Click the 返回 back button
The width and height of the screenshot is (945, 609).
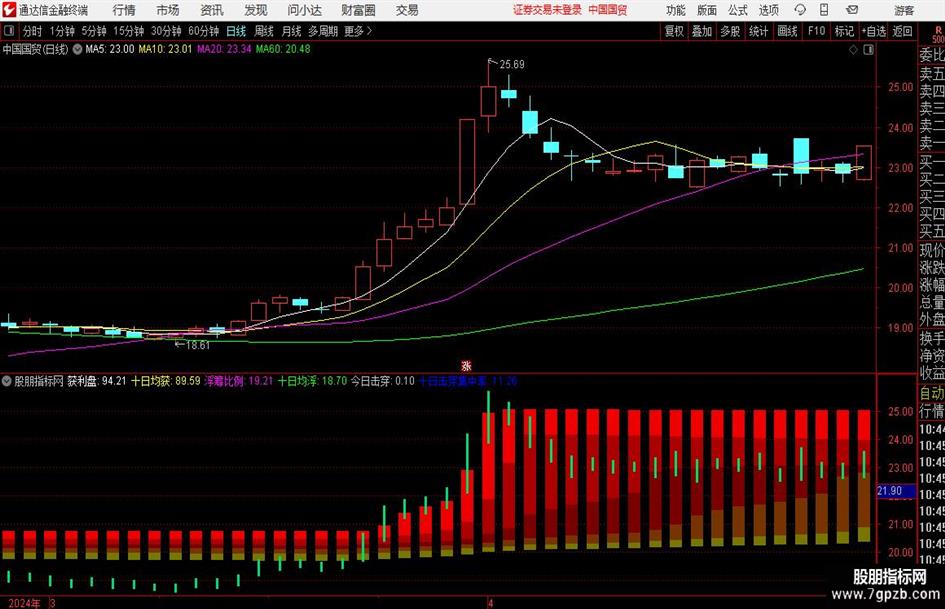point(902,31)
